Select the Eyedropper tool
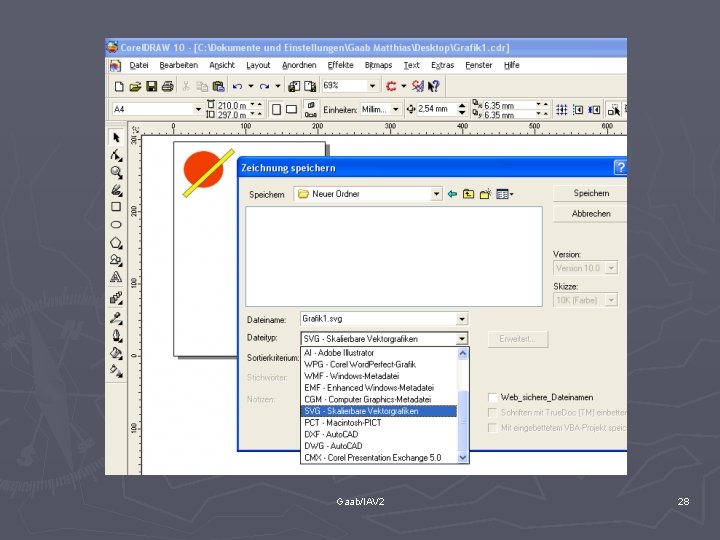The height and width of the screenshot is (540, 720). coord(116,318)
